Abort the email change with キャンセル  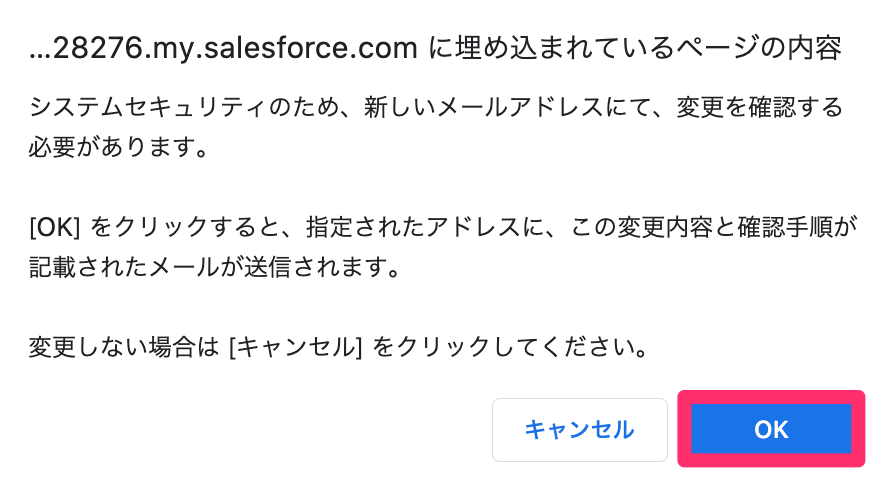[x=579, y=430]
